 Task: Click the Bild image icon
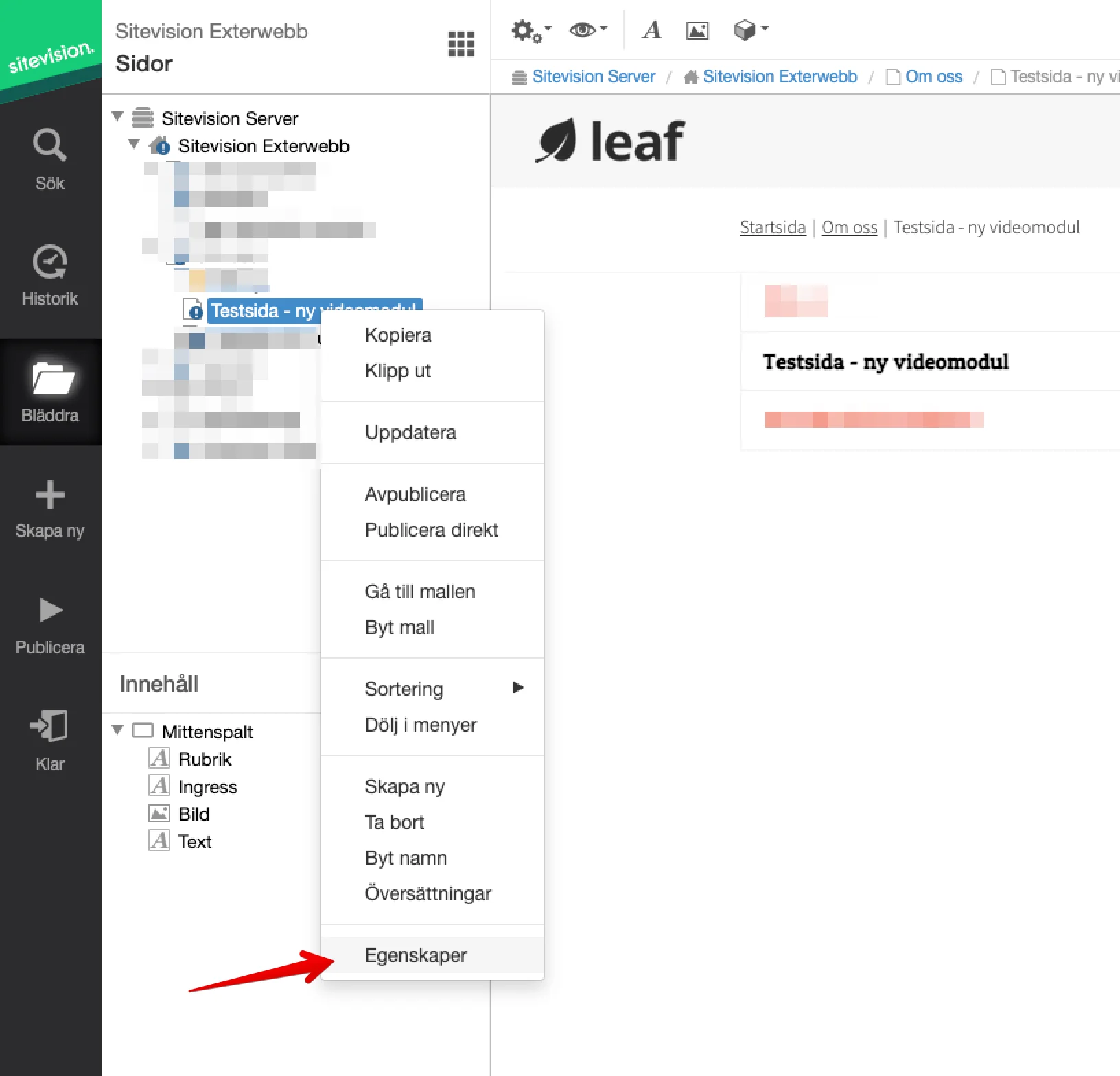(x=159, y=813)
